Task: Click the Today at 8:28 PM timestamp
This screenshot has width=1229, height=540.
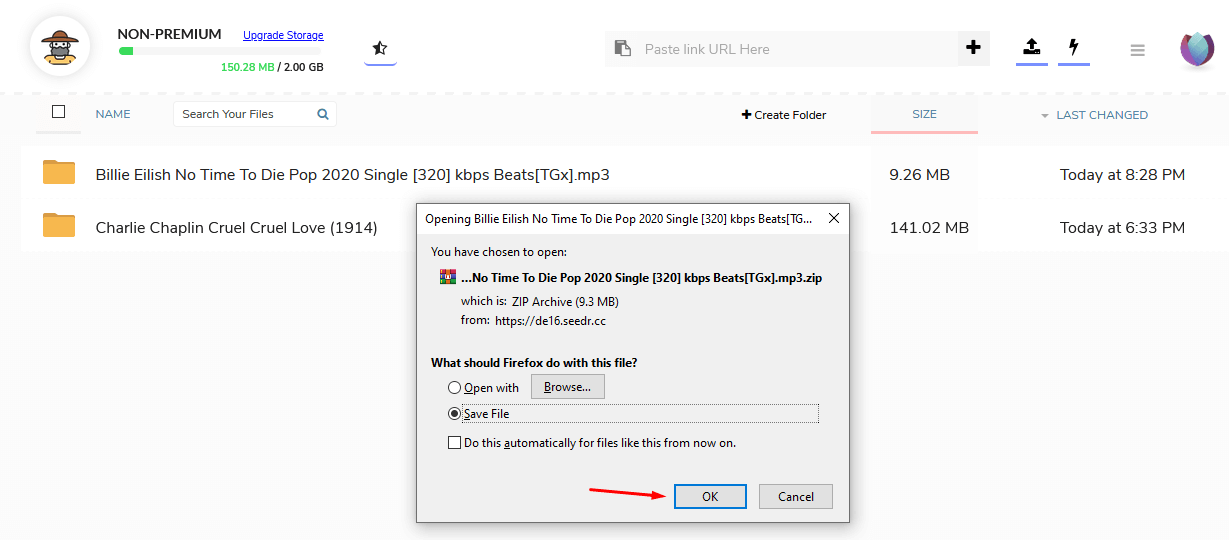Action: coord(1122,174)
